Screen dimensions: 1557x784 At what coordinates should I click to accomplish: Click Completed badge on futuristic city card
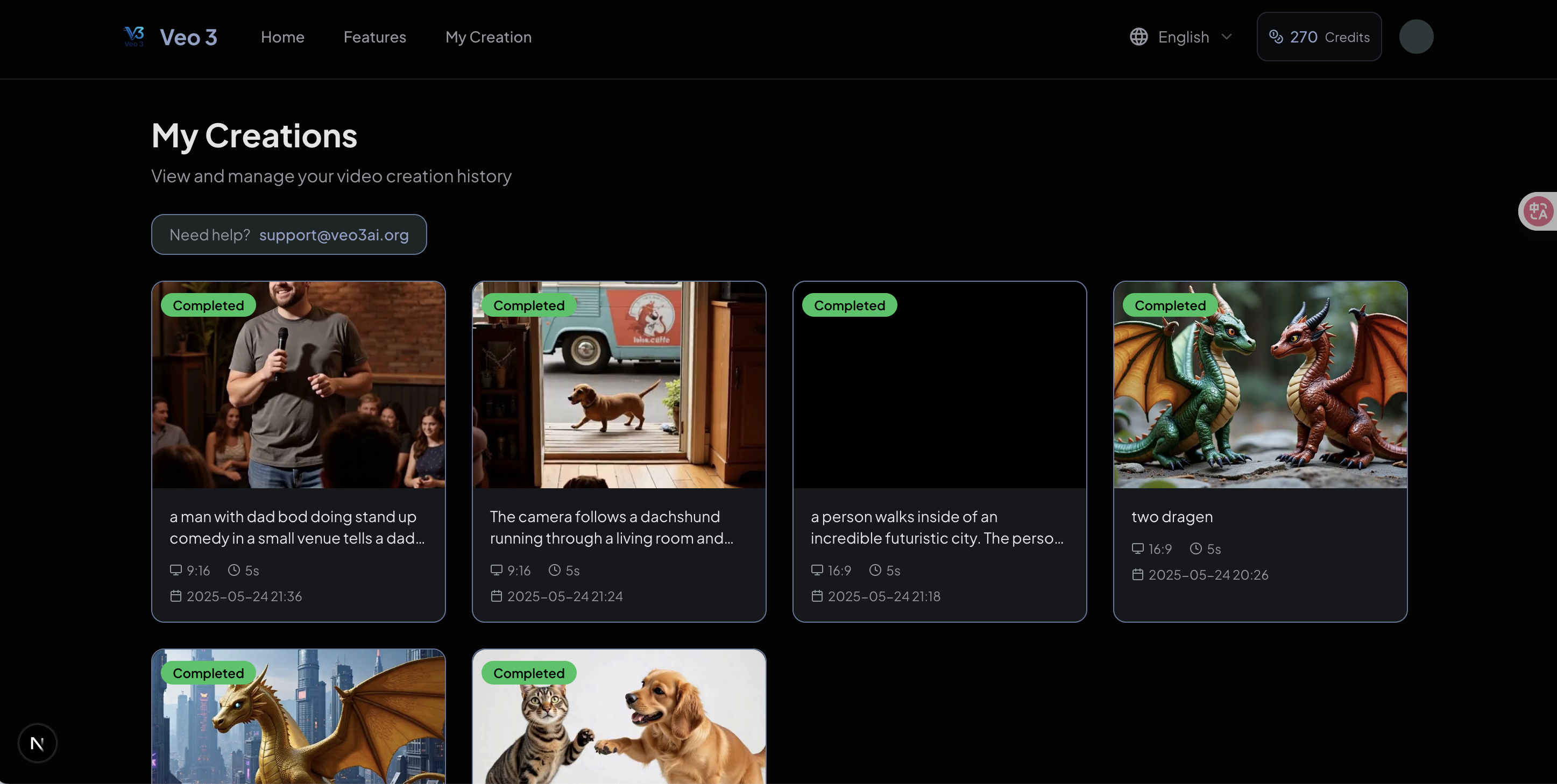point(849,305)
